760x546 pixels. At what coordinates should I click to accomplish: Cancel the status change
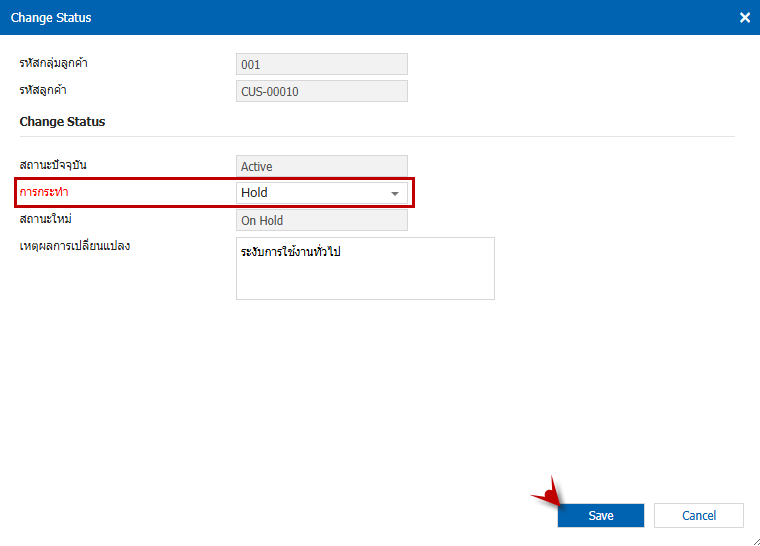[x=698, y=515]
